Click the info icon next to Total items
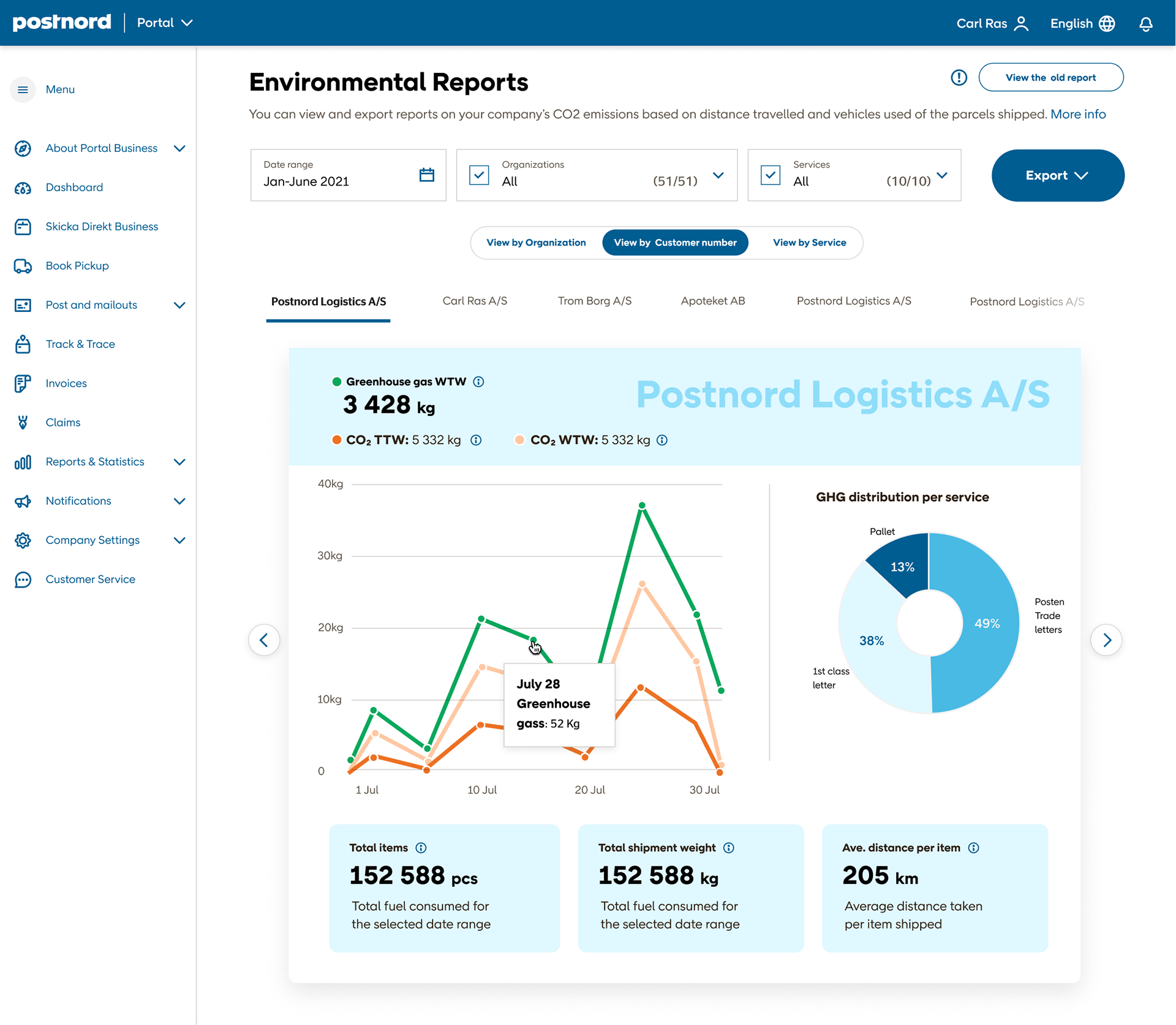This screenshot has width=1176, height=1025. (421, 848)
